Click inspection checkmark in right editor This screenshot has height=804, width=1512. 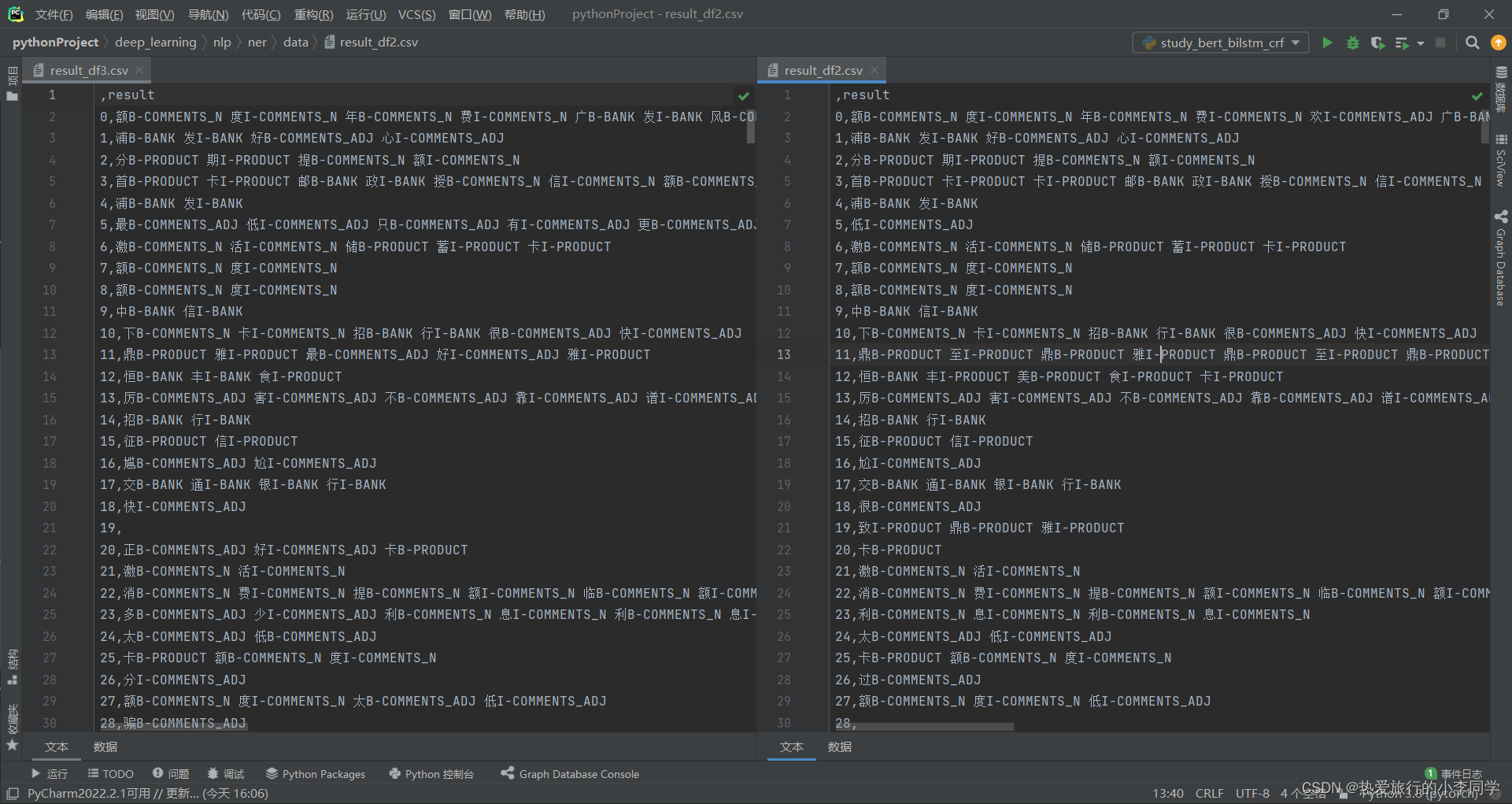click(1477, 96)
